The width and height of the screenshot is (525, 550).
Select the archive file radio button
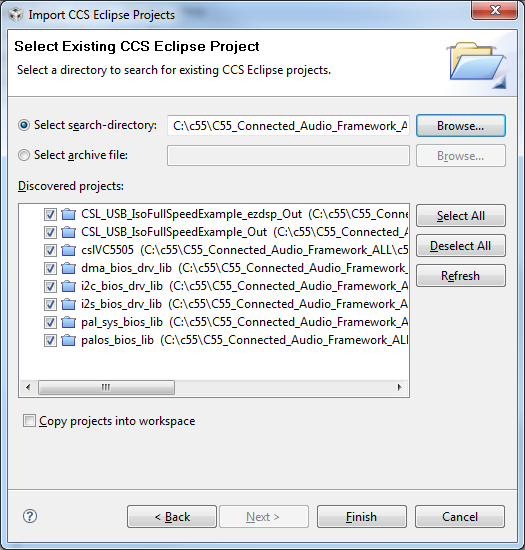[x=24, y=155]
